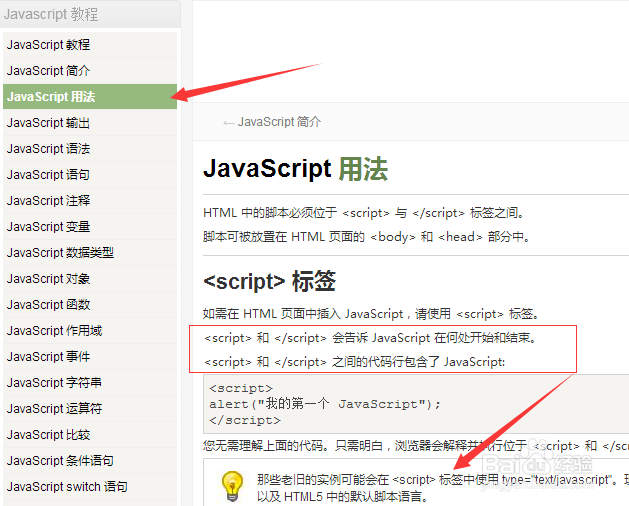Navigate to JavaScript 比较 page
Image resolution: width=629 pixels, height=506 pixels.
(x=90, y=435)
